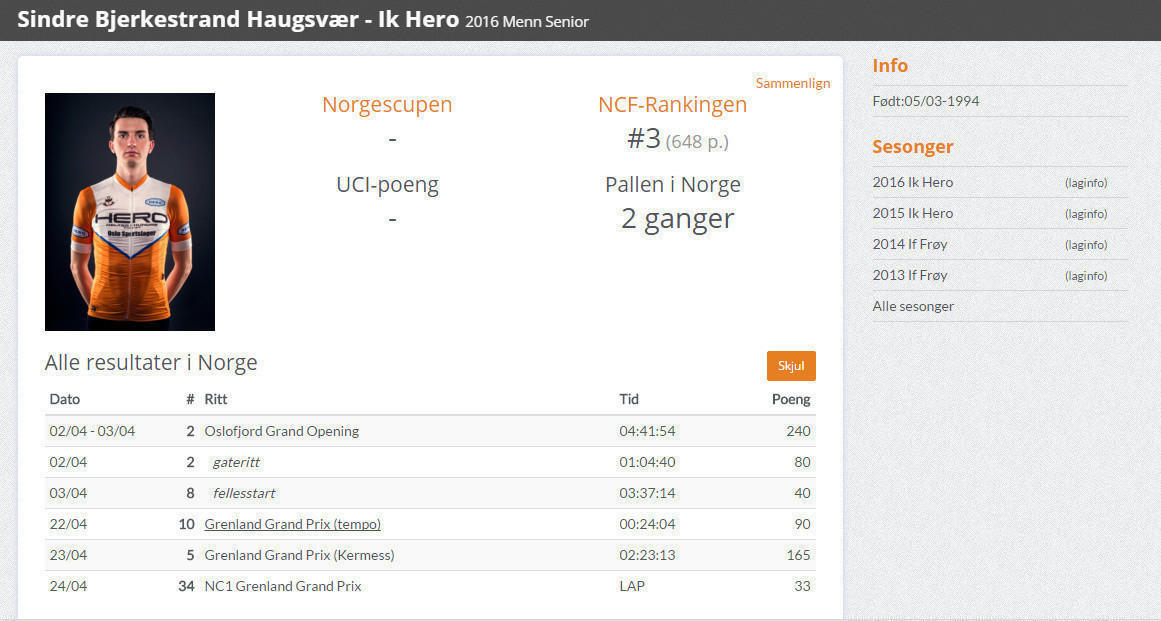Click date 22/04 in results

(68, 524)
